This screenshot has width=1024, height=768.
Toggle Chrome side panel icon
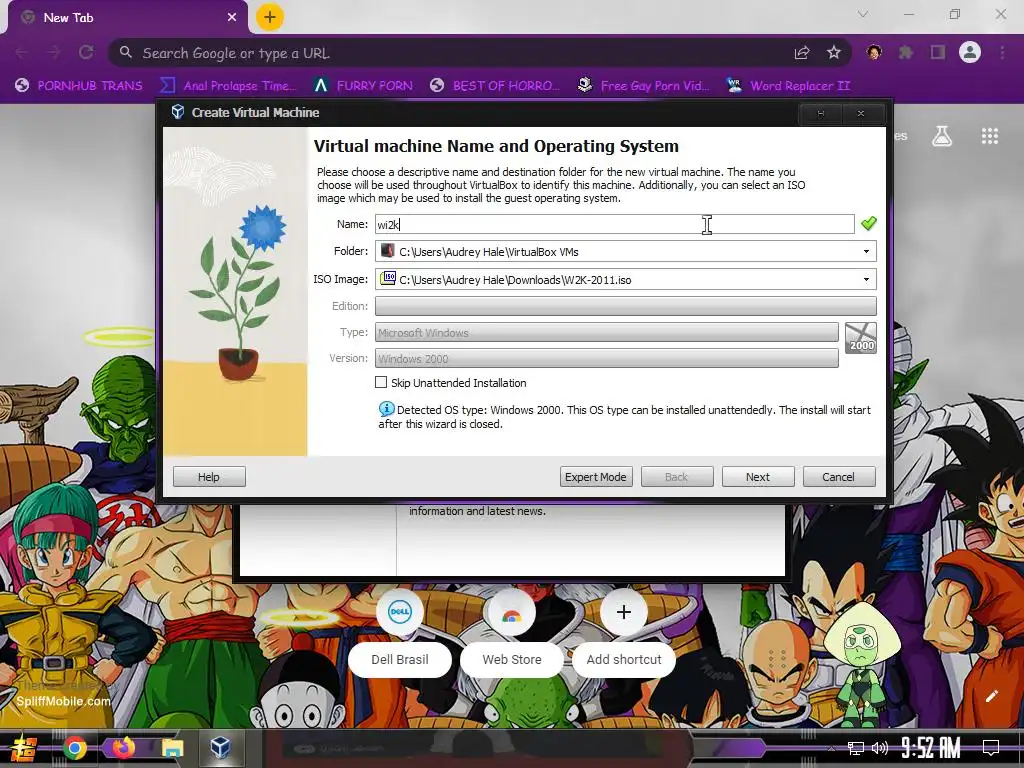937,52
